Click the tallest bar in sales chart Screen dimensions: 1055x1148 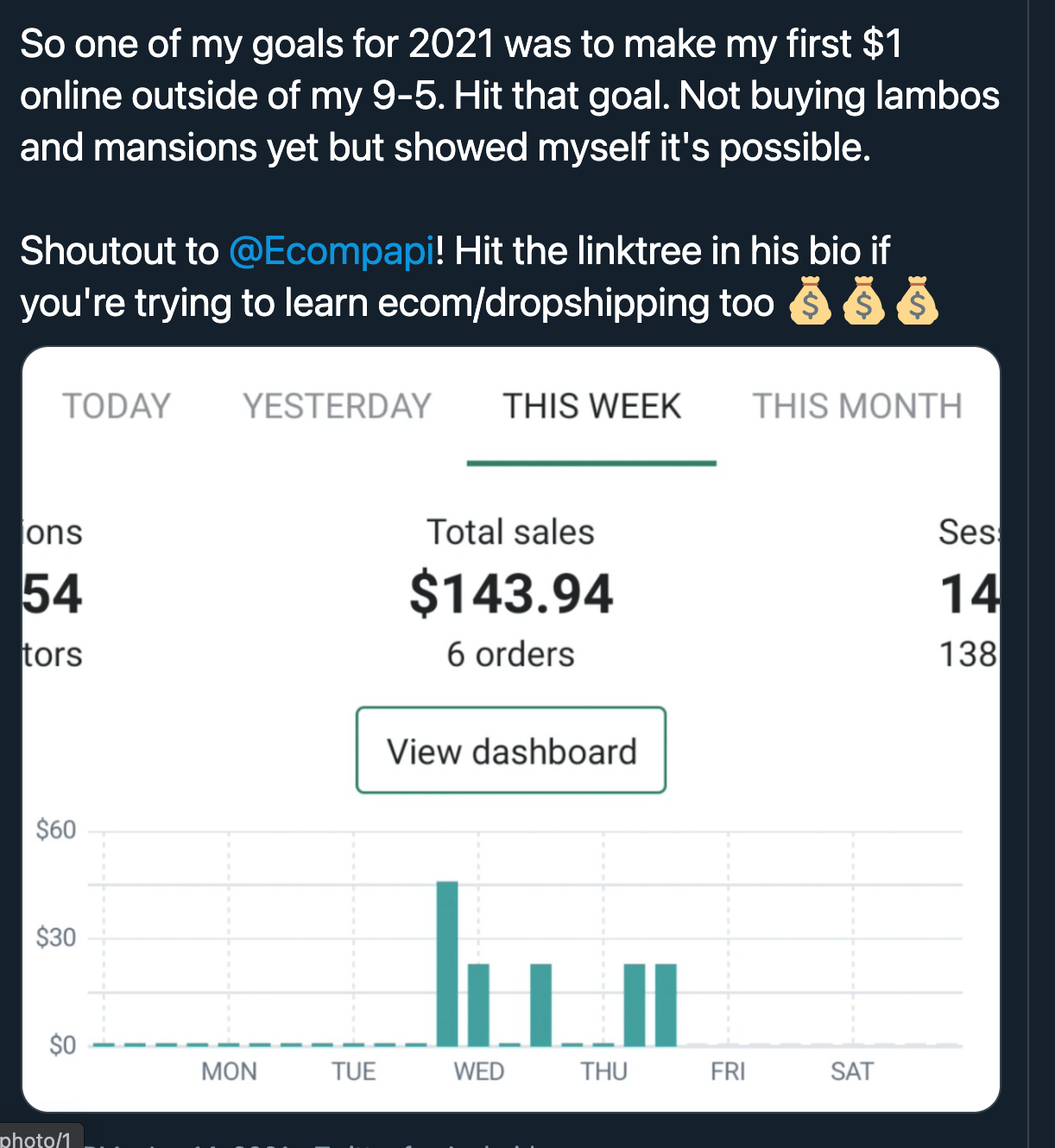(447, 962)
